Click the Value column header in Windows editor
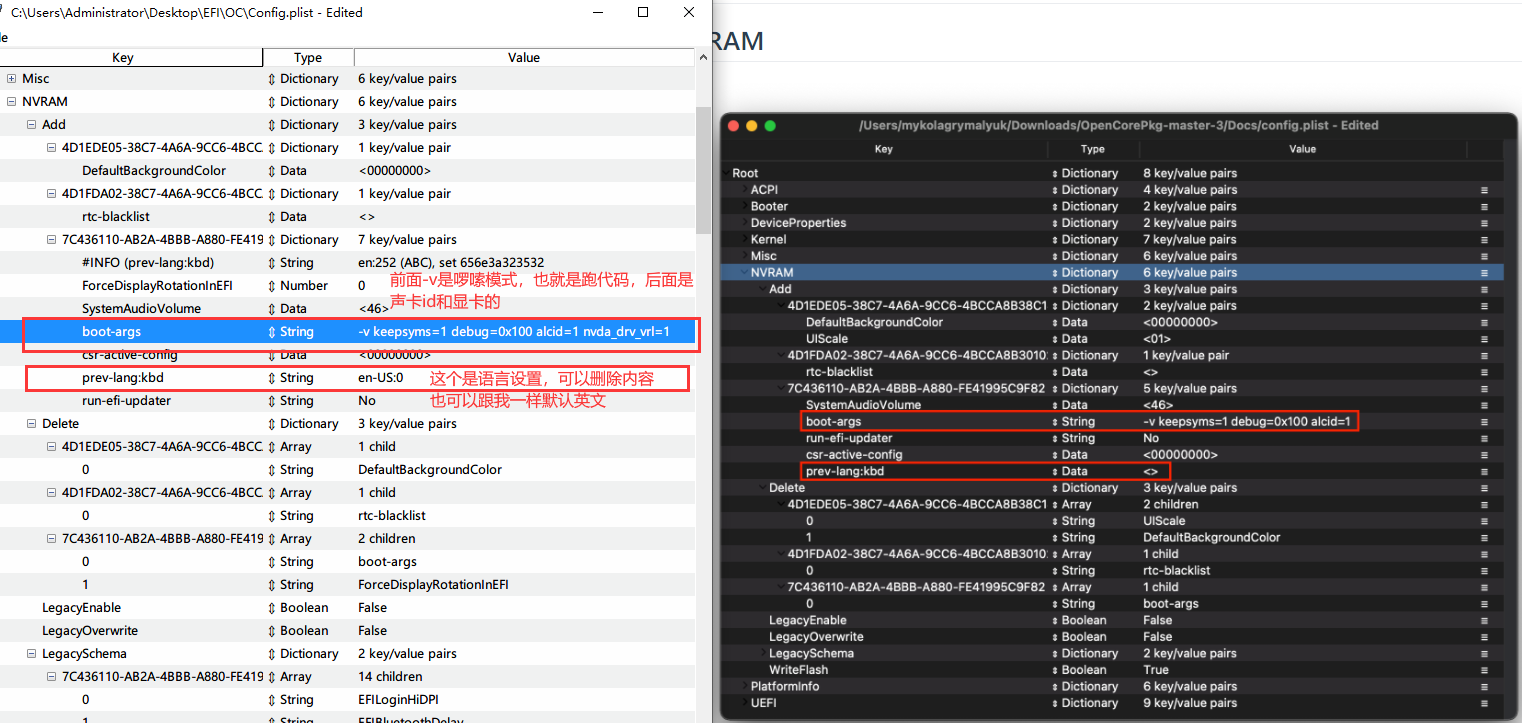Image resolution: width=1522 pixels, height=723 pixels. click(523, 58)
